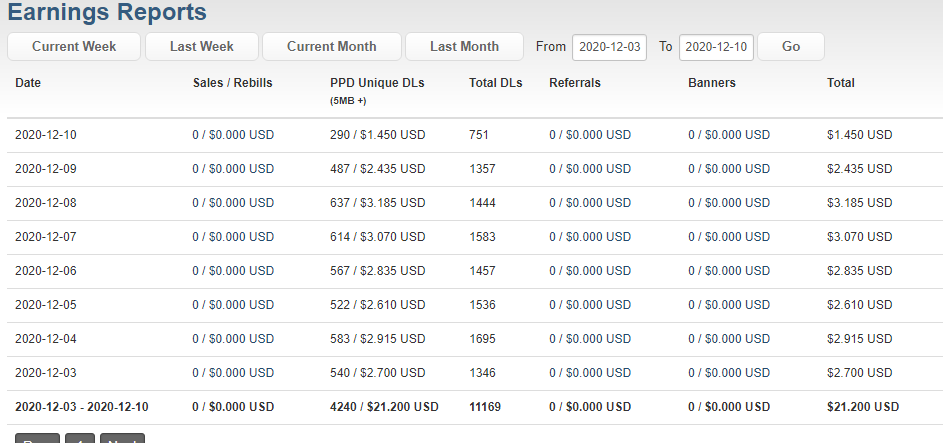The width and height of the screenshot is (943, 443).
Task: Click the Current Week button
Action: tap(74, 47)
